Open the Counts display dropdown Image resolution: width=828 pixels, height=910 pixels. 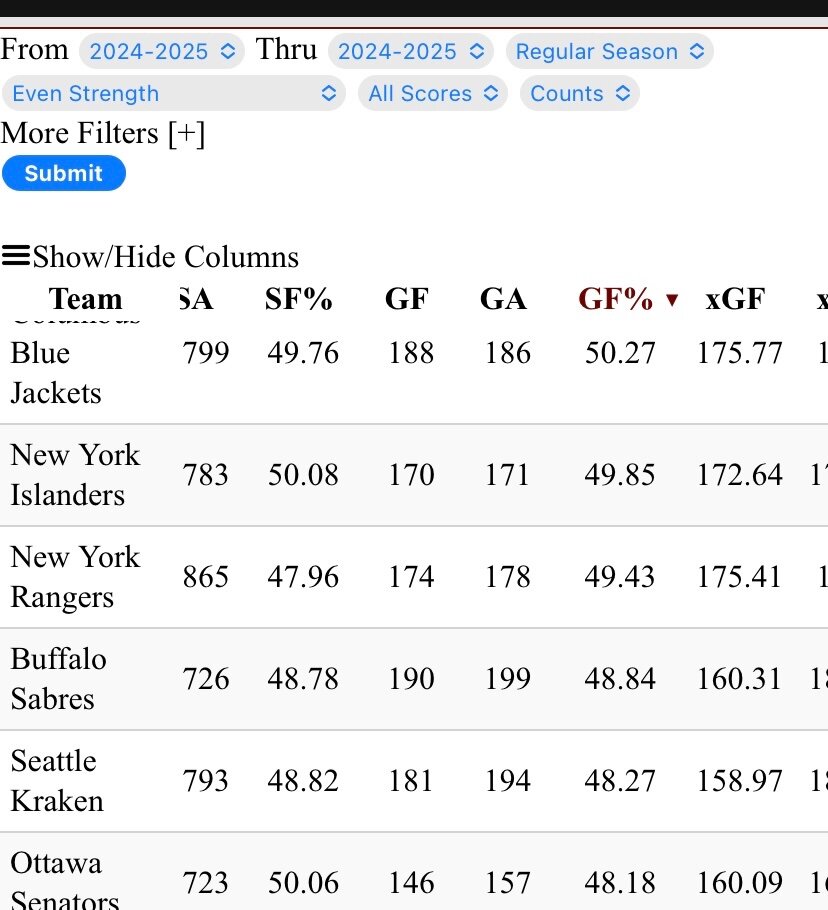[580, 93]
